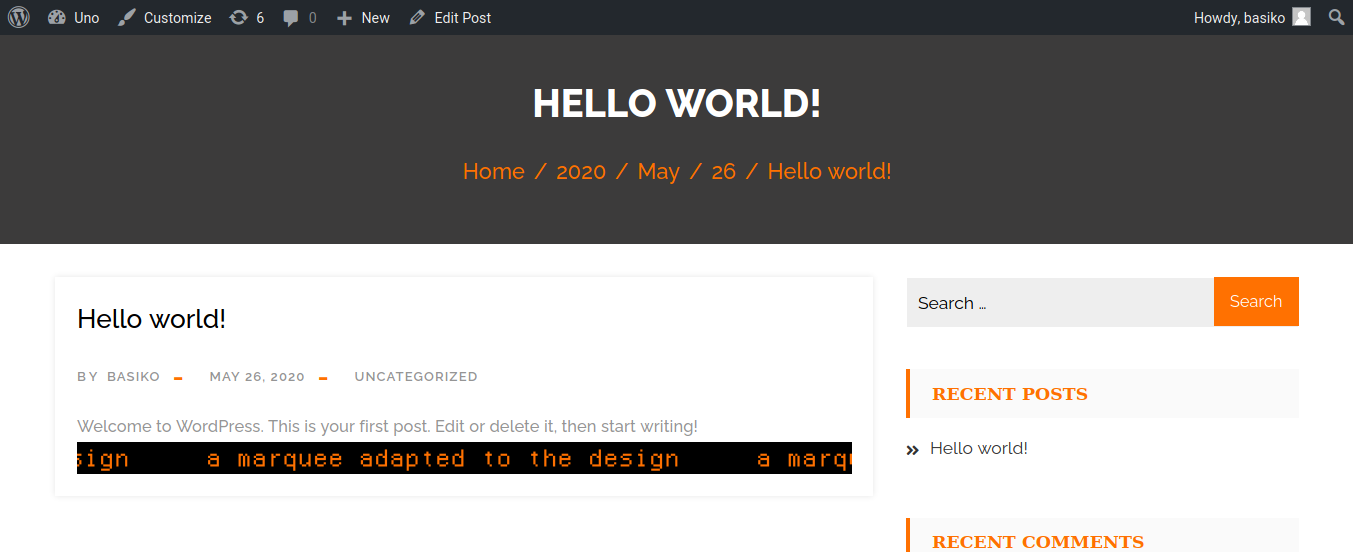Open Hello world! under Recent Posts

click(979, 448)
